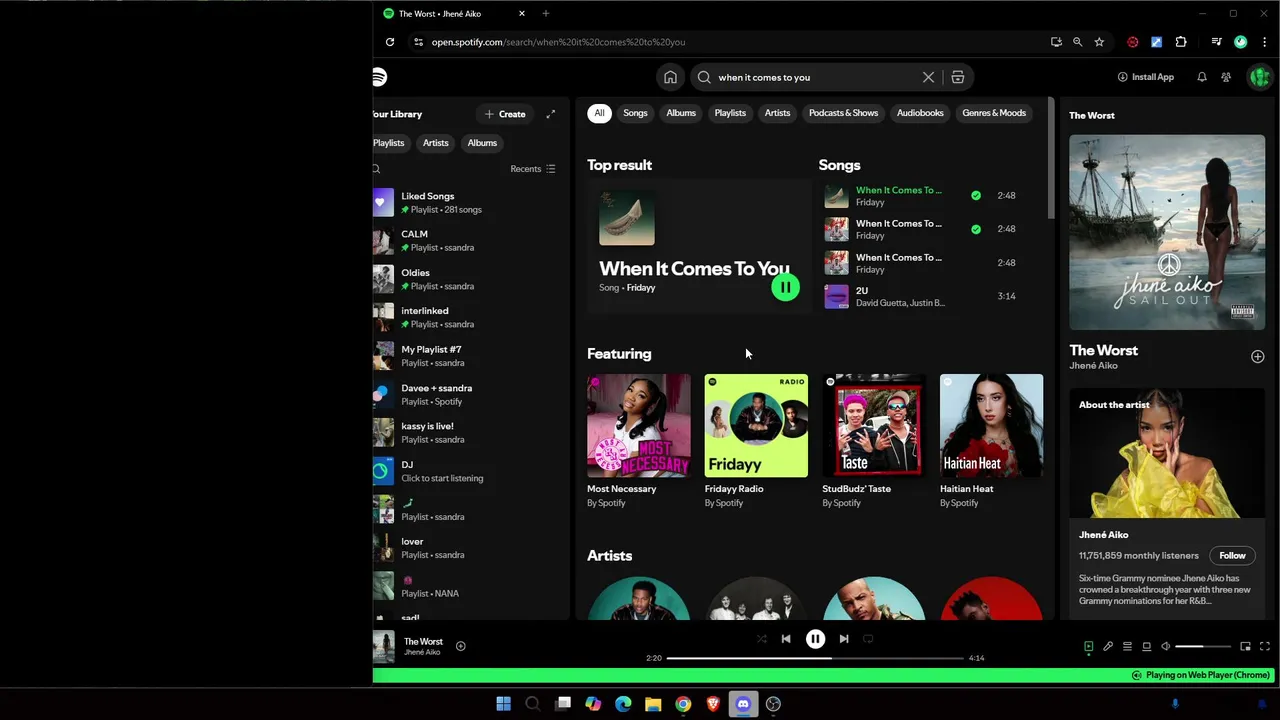Viewport: 1280px width, 720px height.
Task: Add The Worst to Liked Songs in sidebar
Action: [1257, 356]
